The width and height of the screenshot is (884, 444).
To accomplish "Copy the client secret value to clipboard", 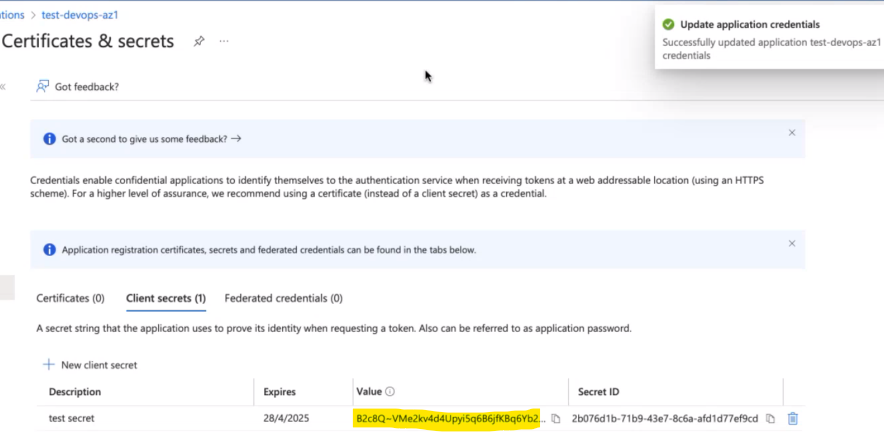I will point(555,418).
